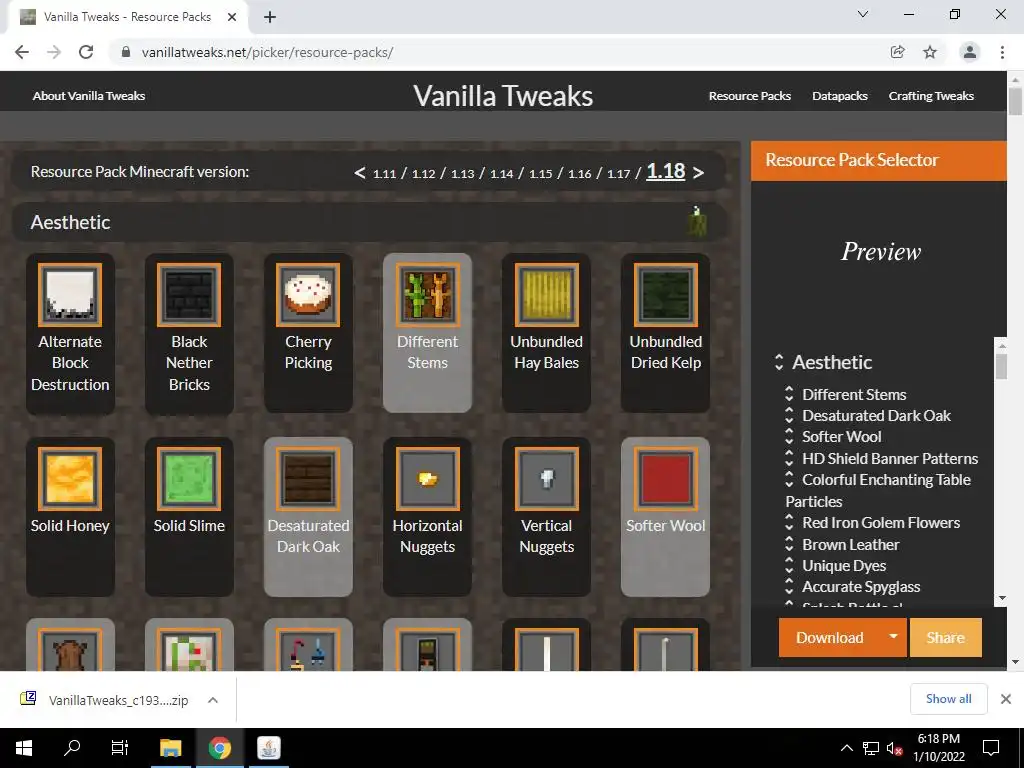1024x768 pixels.
Task: Reorder Brown Leather using its arrows
Action: coord(789,544)
